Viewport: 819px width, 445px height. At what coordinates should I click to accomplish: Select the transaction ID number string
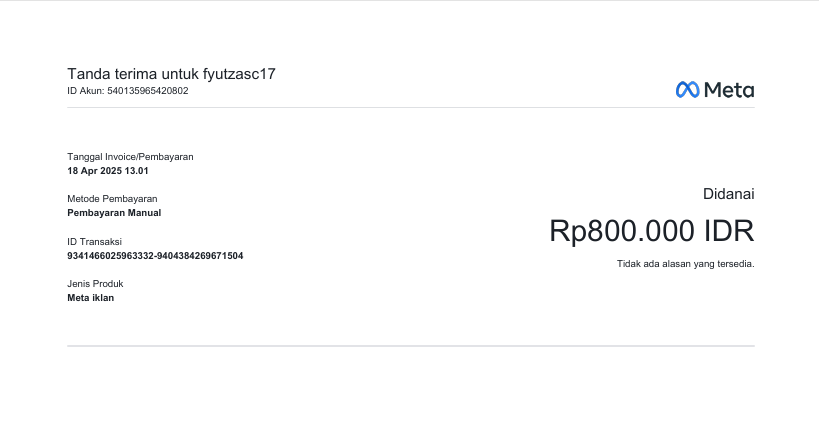pos(155,256)
